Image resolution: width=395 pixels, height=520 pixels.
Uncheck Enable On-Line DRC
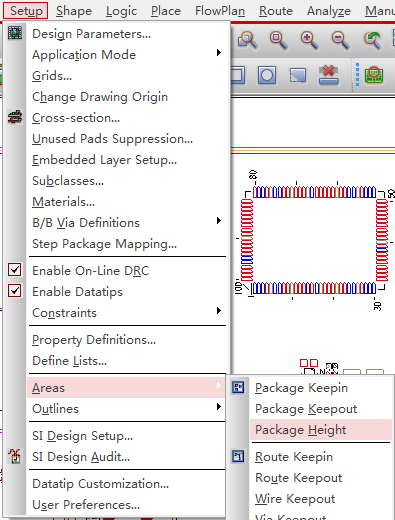pyautogui.click(x=15, y=270)
